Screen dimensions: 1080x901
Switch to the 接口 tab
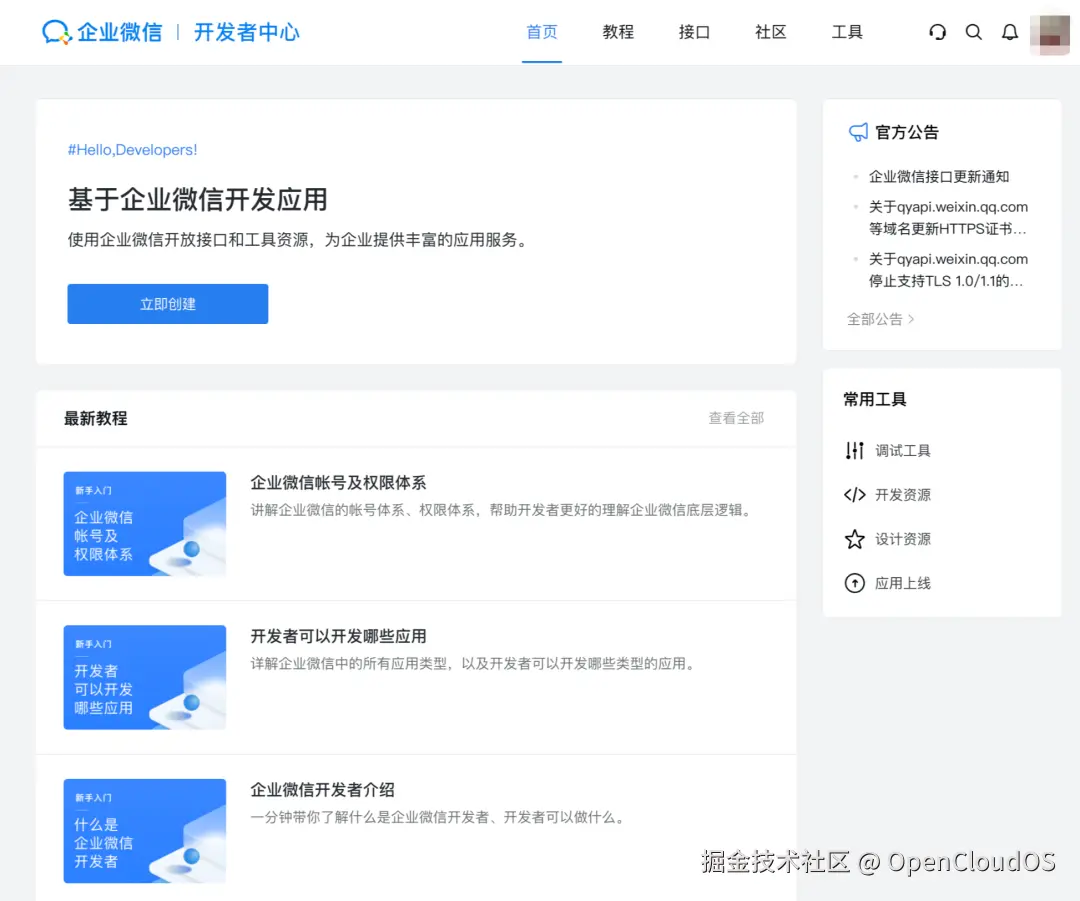coord(694,32)
